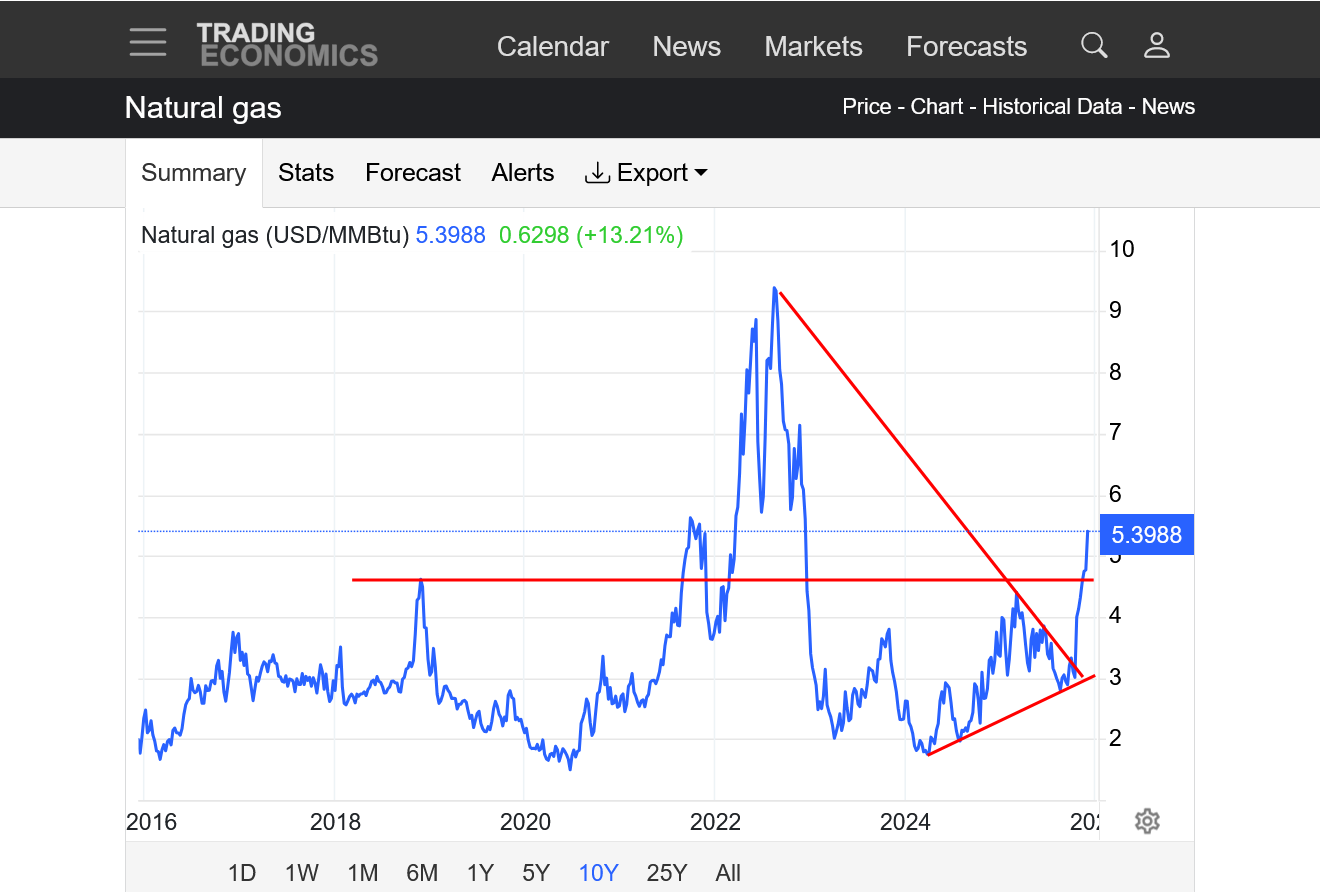Open the Alerts tab
1320x892 pixels.
pyautogui.click(x=523, y=173)
